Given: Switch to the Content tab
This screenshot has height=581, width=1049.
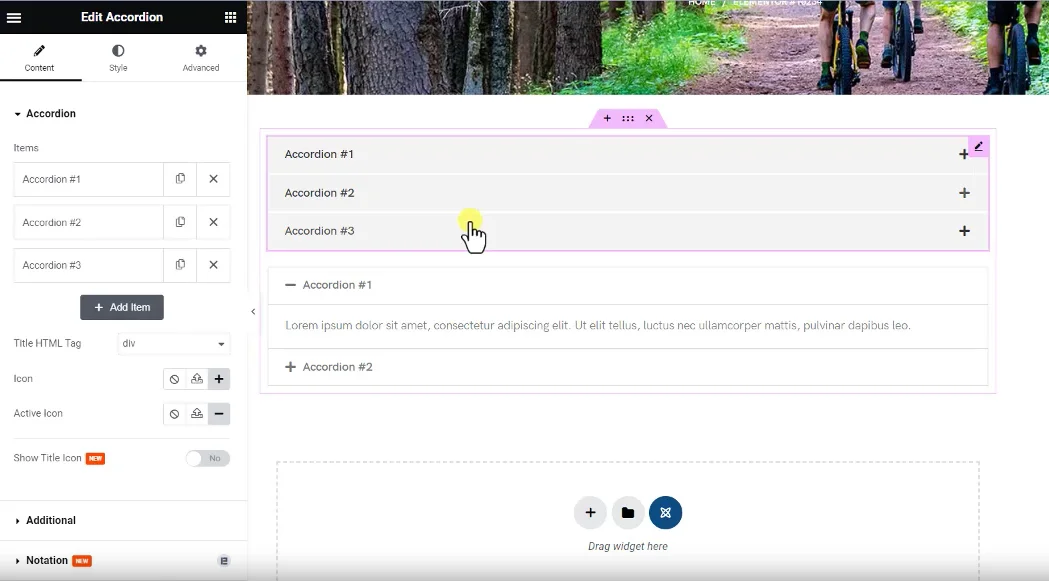Looking at the screenshot, I should (x=39, y=59).
